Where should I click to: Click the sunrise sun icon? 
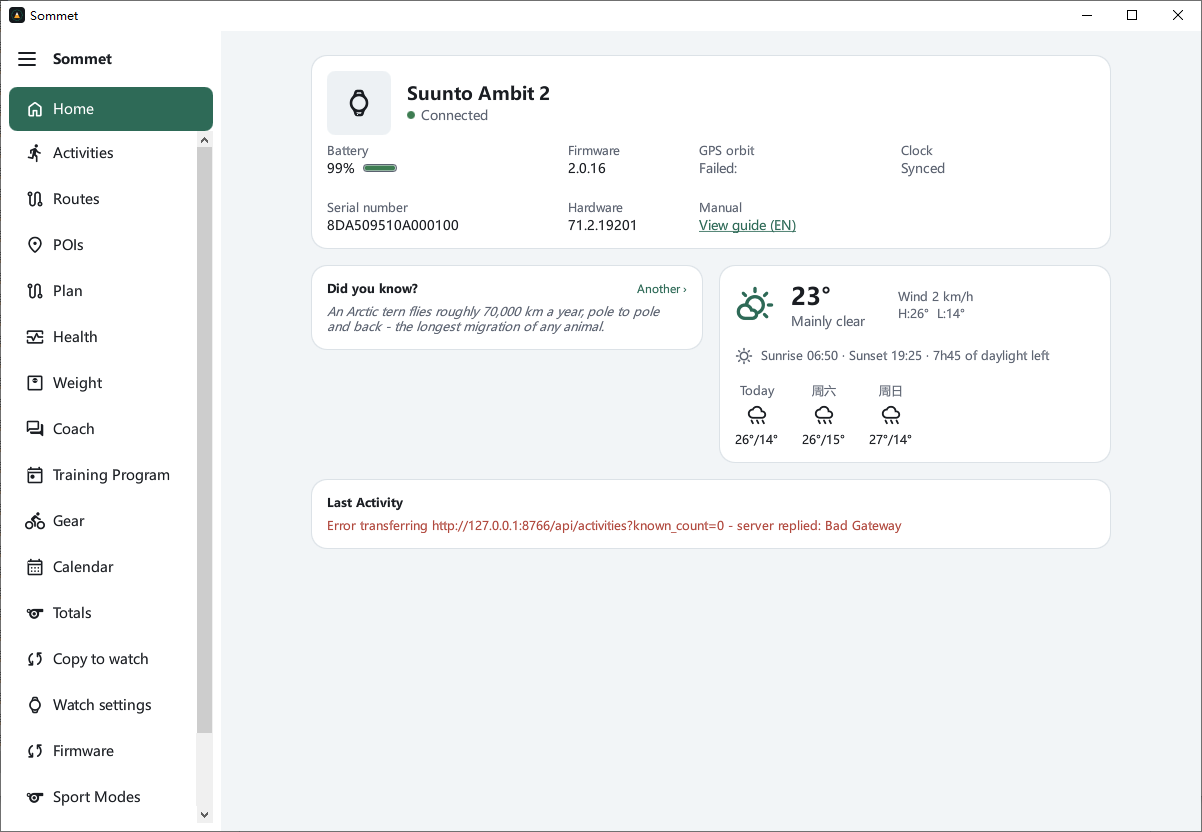[x=744, y=356]
